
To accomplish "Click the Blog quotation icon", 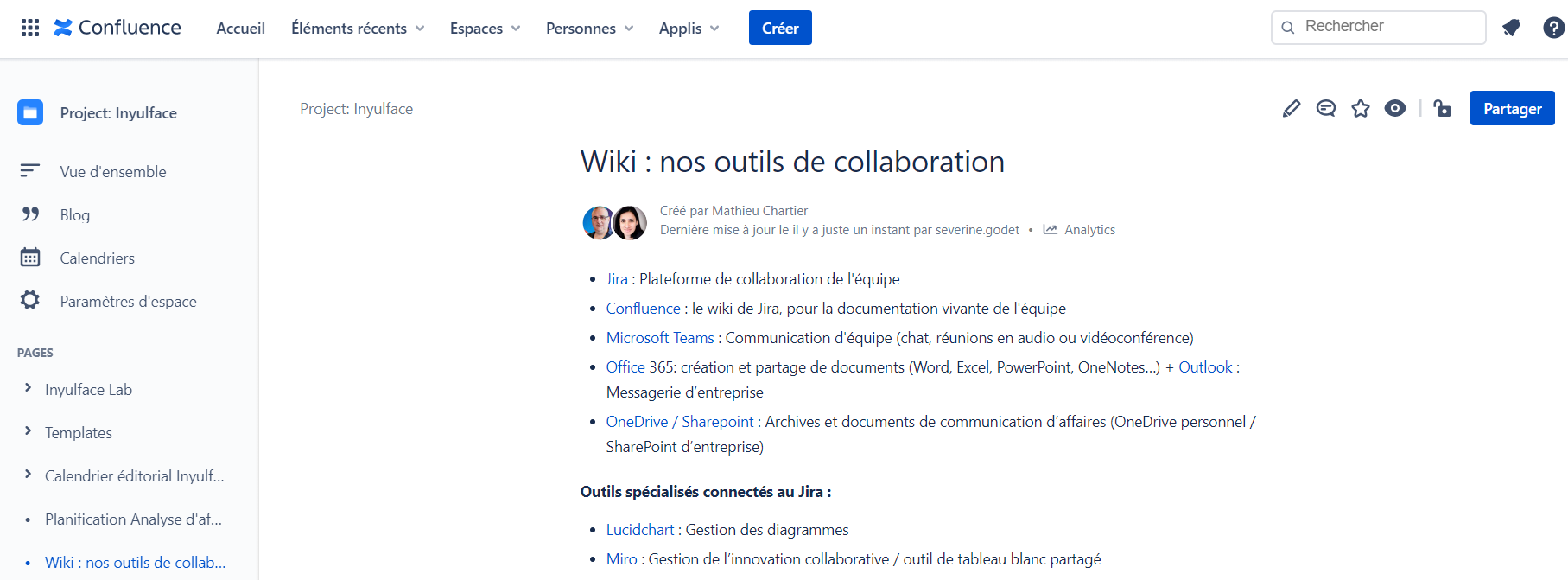I will [x=30, y=214].
